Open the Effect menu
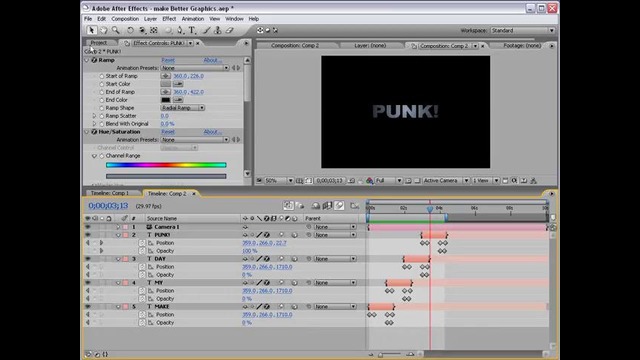The width and height of the screenshot is (640, 360). click(x=169, y=19)
